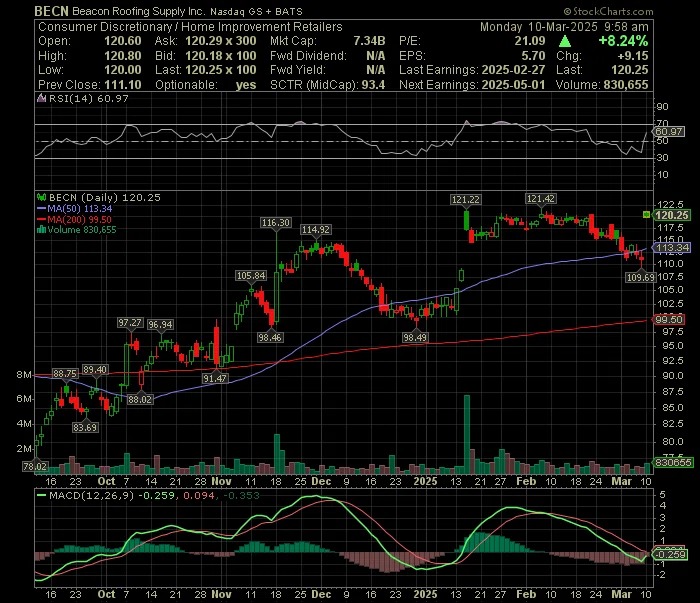Click the 116.30 peak price label
Screen dimensions: 700x603
[x=276, y=222]
